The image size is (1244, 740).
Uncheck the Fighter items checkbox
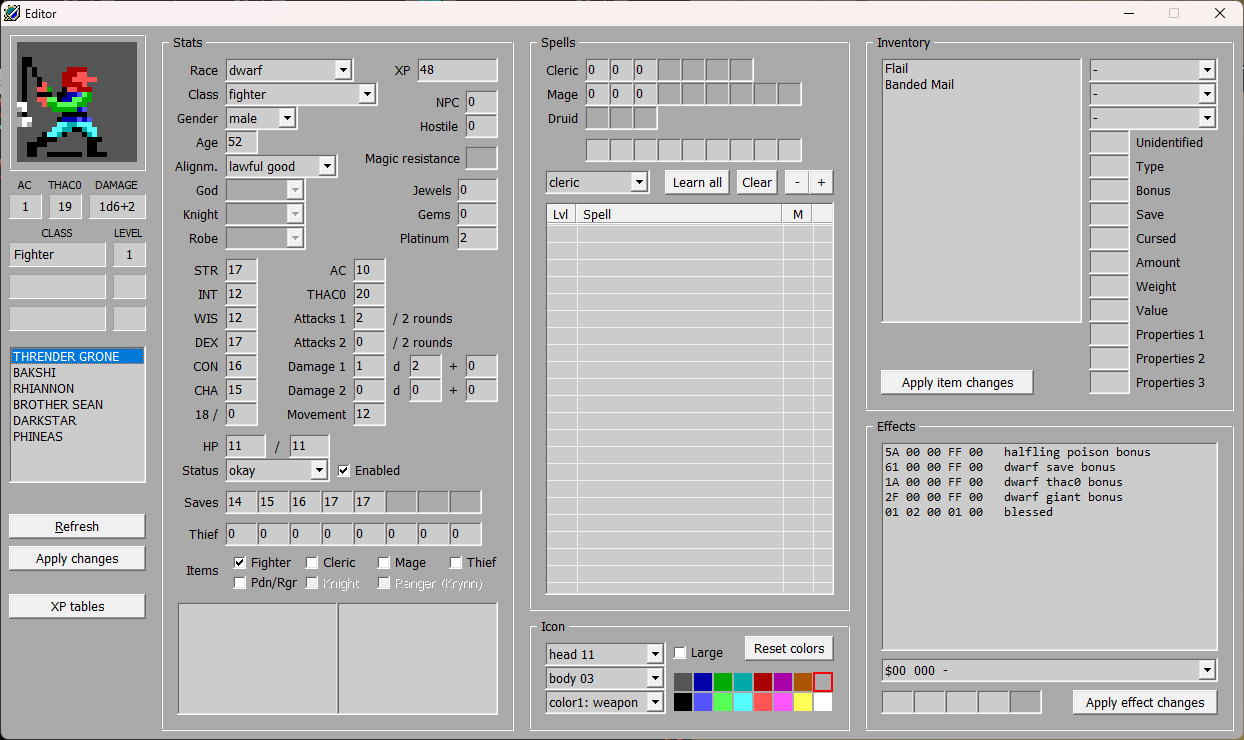(240, 563)
